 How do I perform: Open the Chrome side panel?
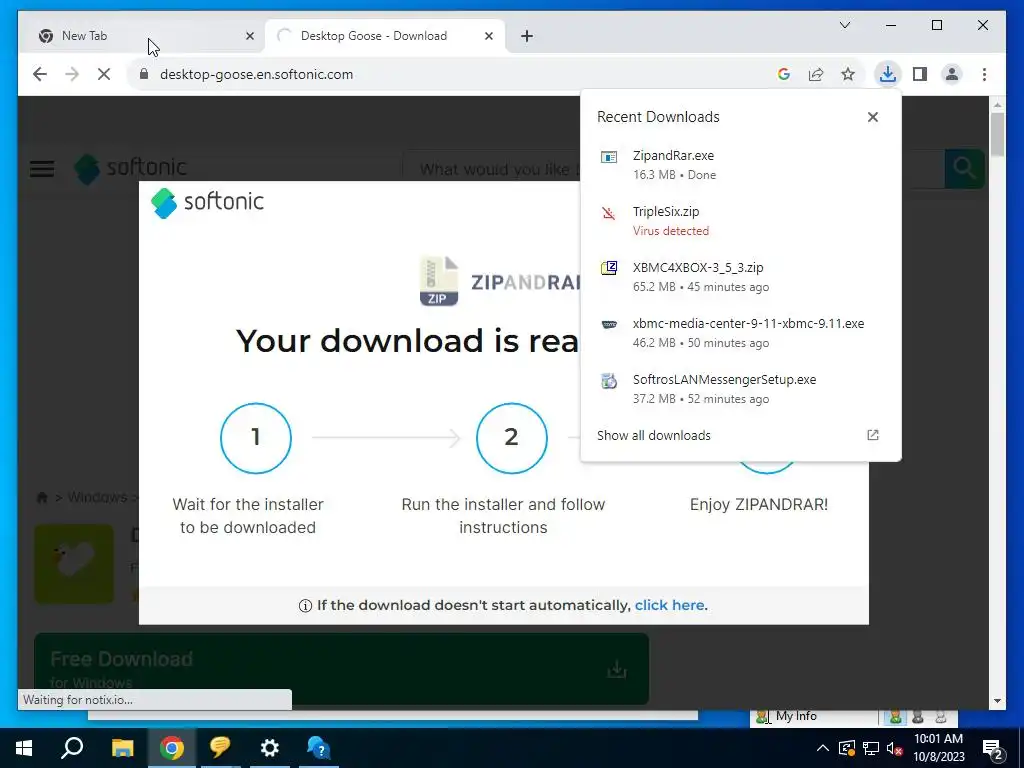coord(920,74)
